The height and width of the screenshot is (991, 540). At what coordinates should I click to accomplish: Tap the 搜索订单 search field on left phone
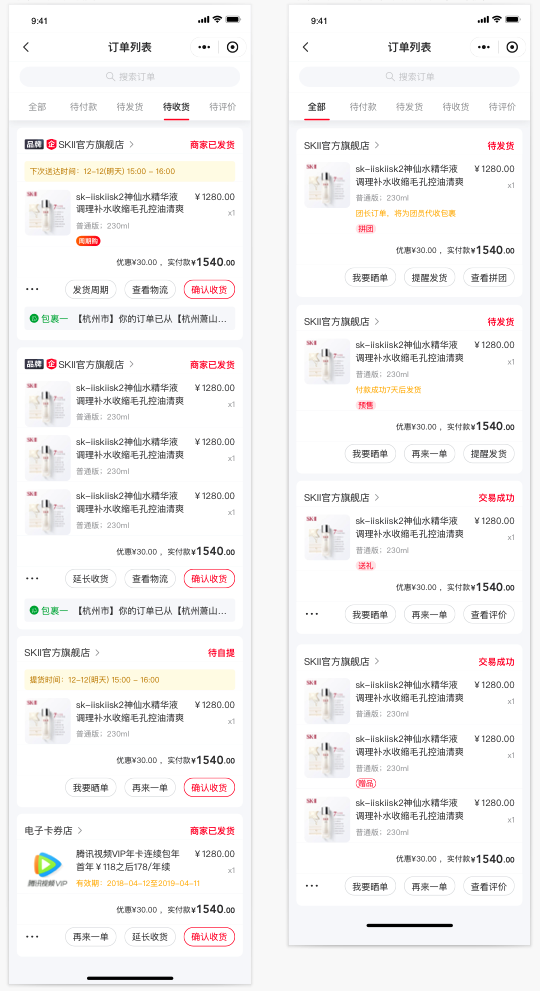(130, 76)
